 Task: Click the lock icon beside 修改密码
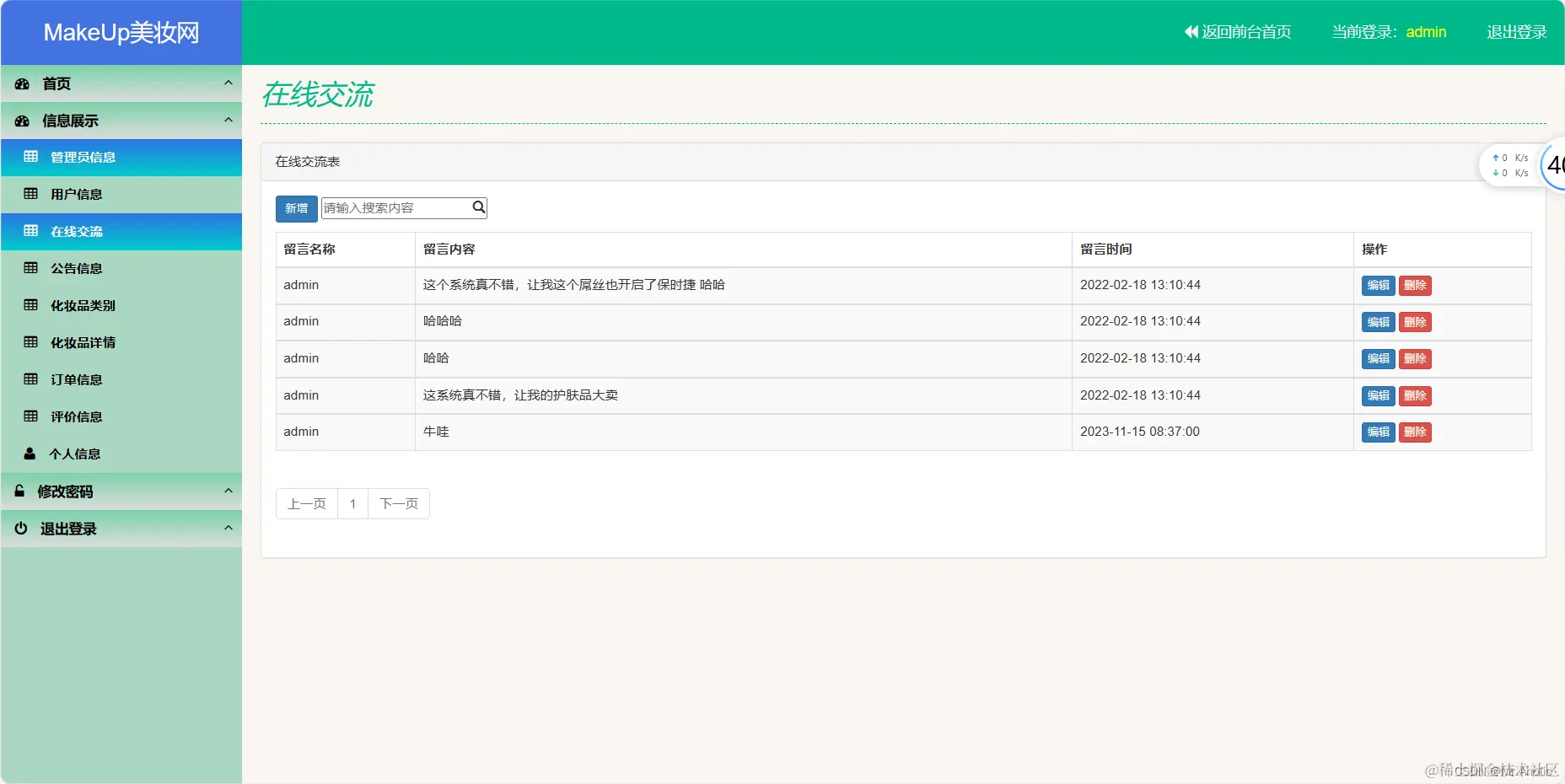pos(19,491)
